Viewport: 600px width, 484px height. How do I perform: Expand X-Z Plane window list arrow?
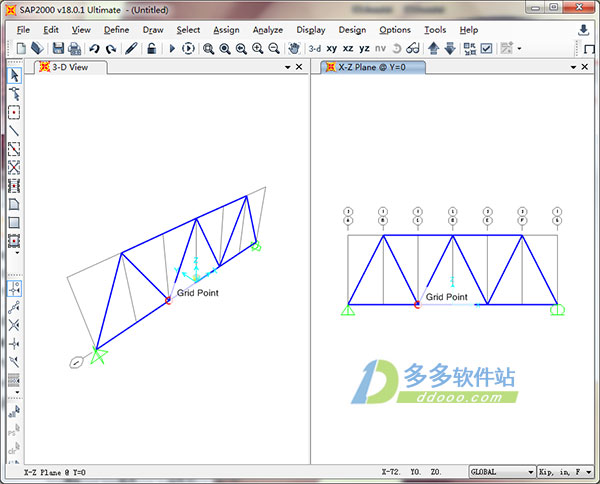(573, 67)
